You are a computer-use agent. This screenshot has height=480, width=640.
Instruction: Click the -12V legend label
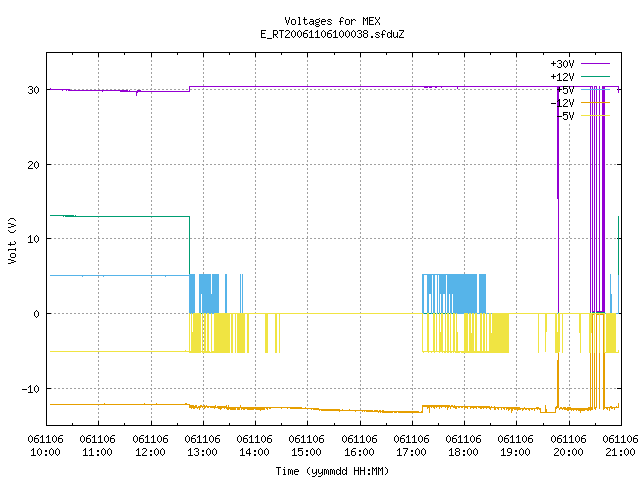[x=562, y=103]
